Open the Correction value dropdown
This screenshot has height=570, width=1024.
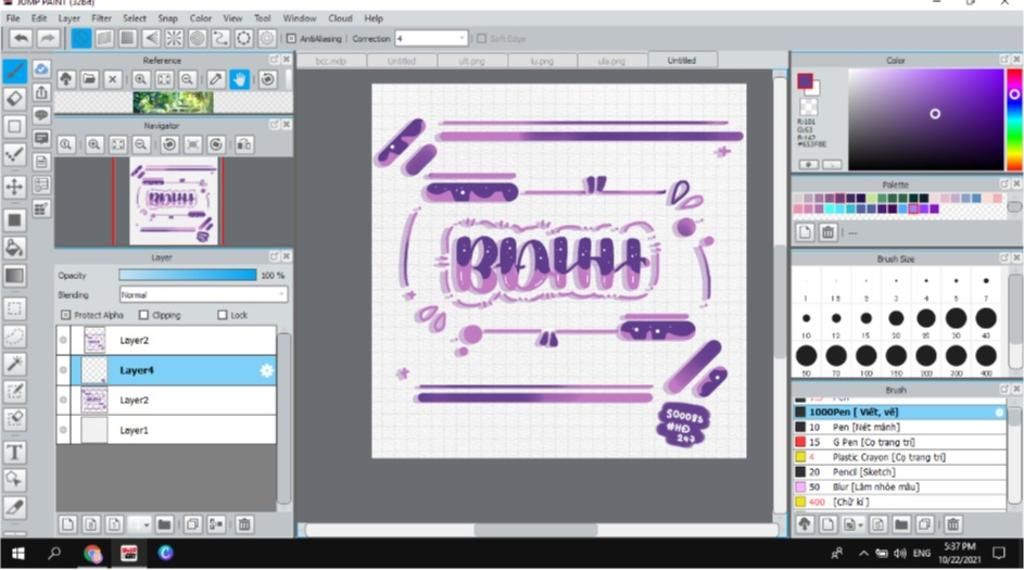pyautogui.click(x=462, y=39)
